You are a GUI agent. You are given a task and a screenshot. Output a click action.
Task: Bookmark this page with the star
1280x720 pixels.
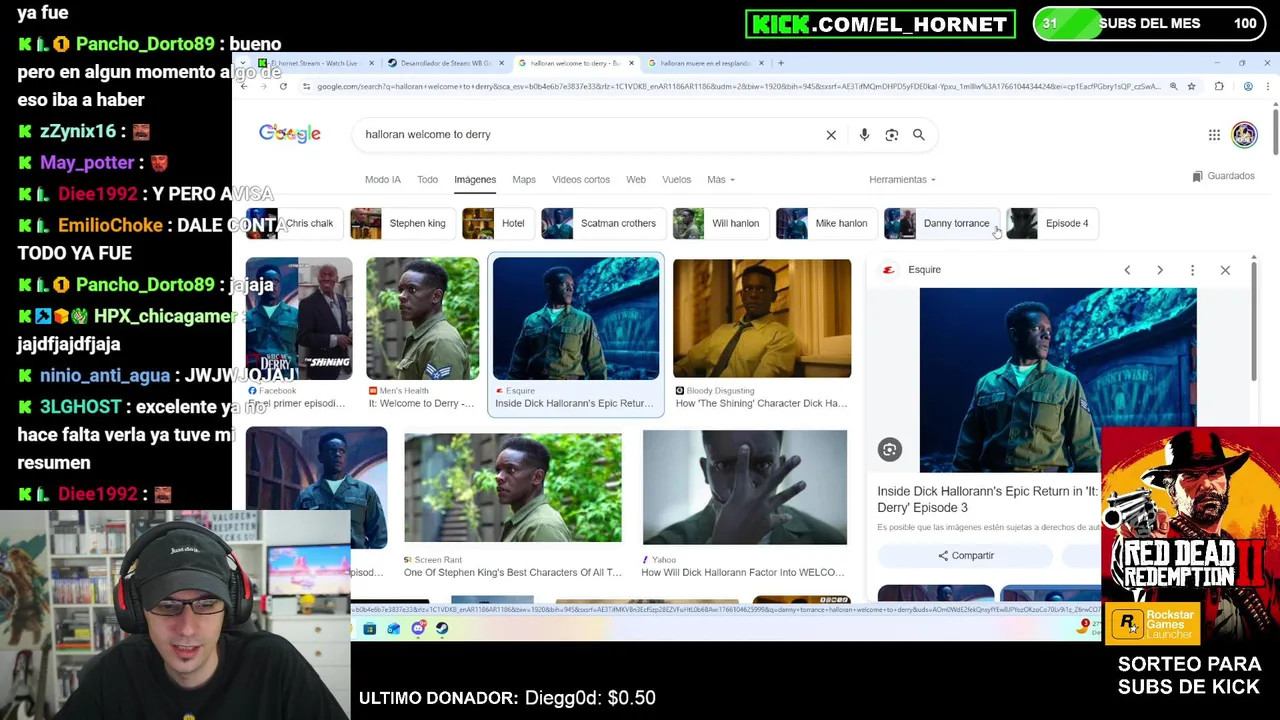coord(1191,87)
